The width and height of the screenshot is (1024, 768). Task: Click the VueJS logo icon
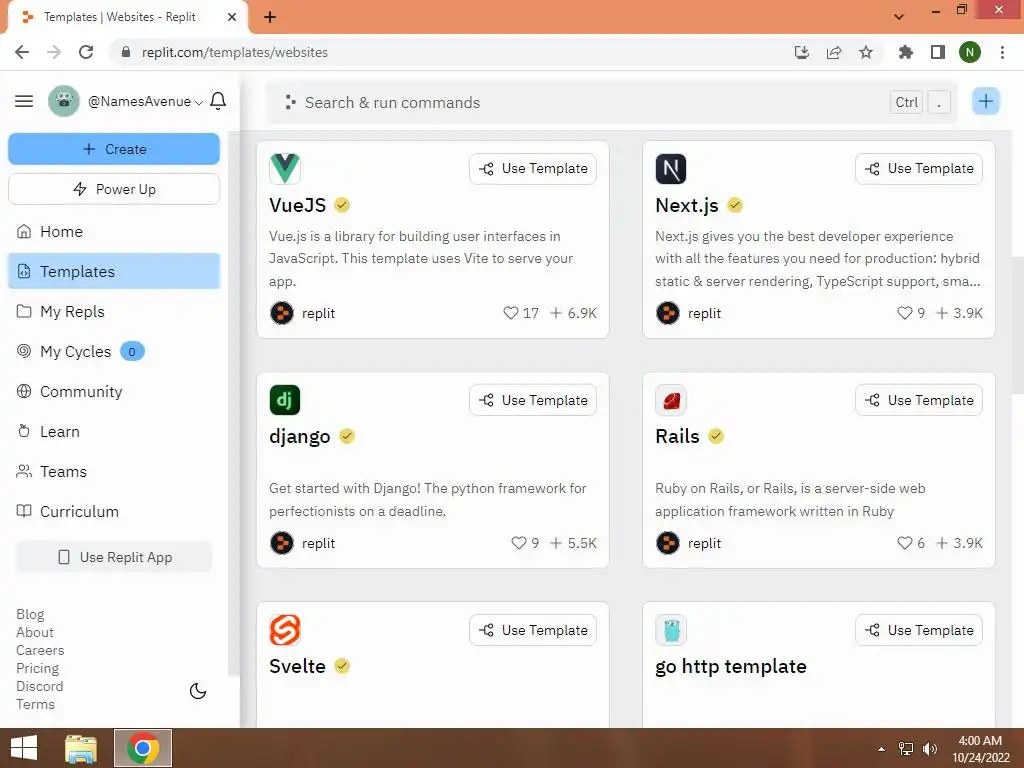[285, 168]
